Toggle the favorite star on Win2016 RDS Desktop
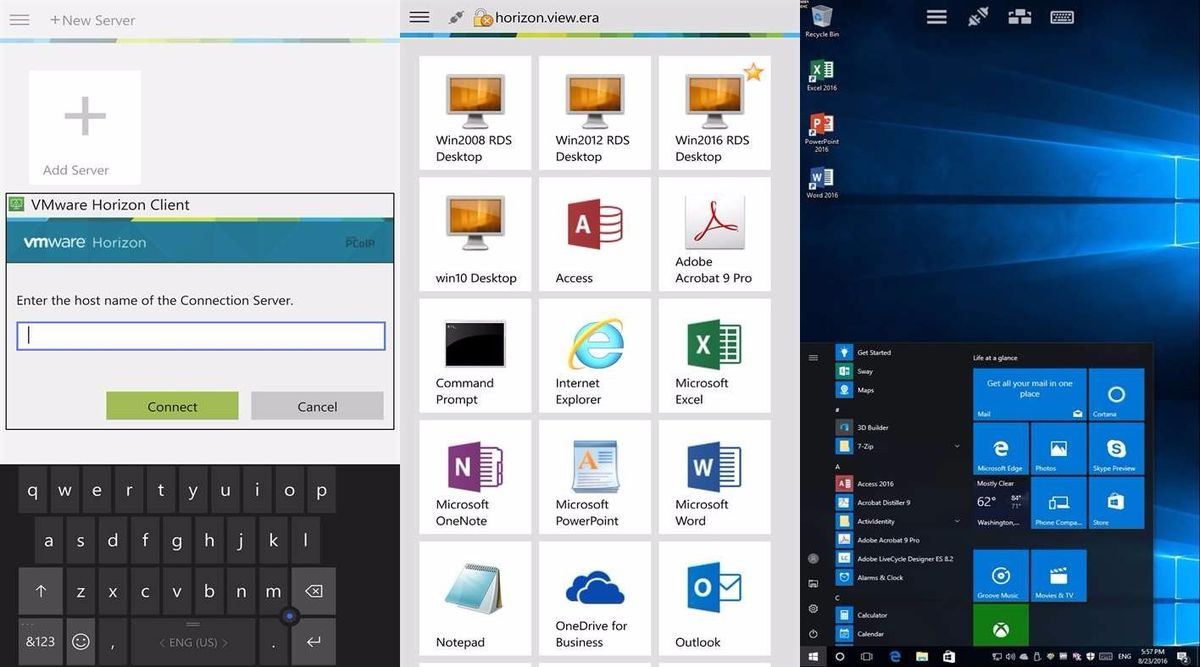Viewport: 1200px width, 667px height. [x=753, y=71]
